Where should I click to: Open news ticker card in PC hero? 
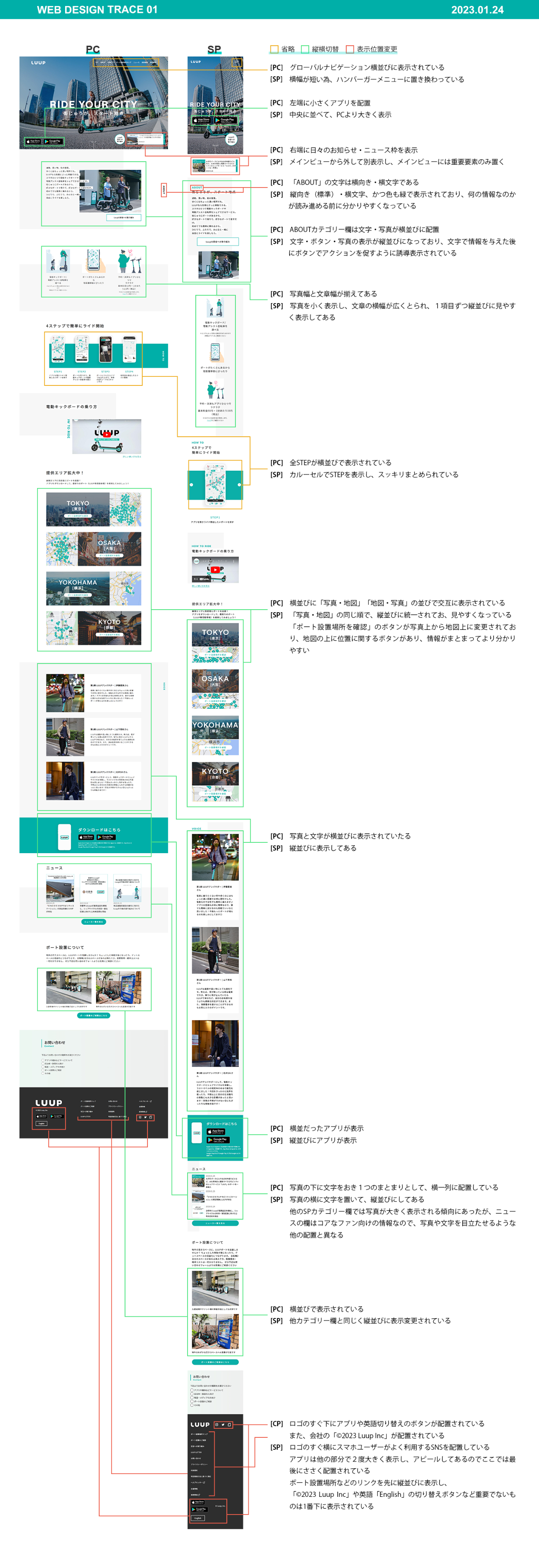pyautogui.click(x=146, y=139)
